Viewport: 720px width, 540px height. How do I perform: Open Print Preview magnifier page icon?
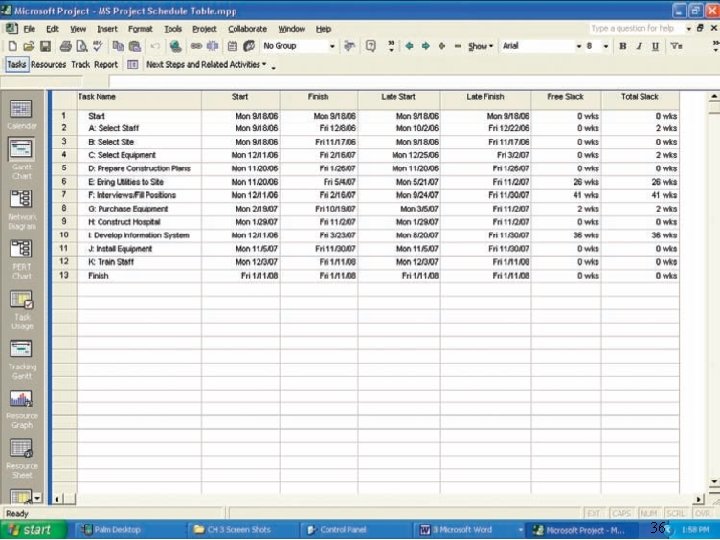click(x=82, y=46)
